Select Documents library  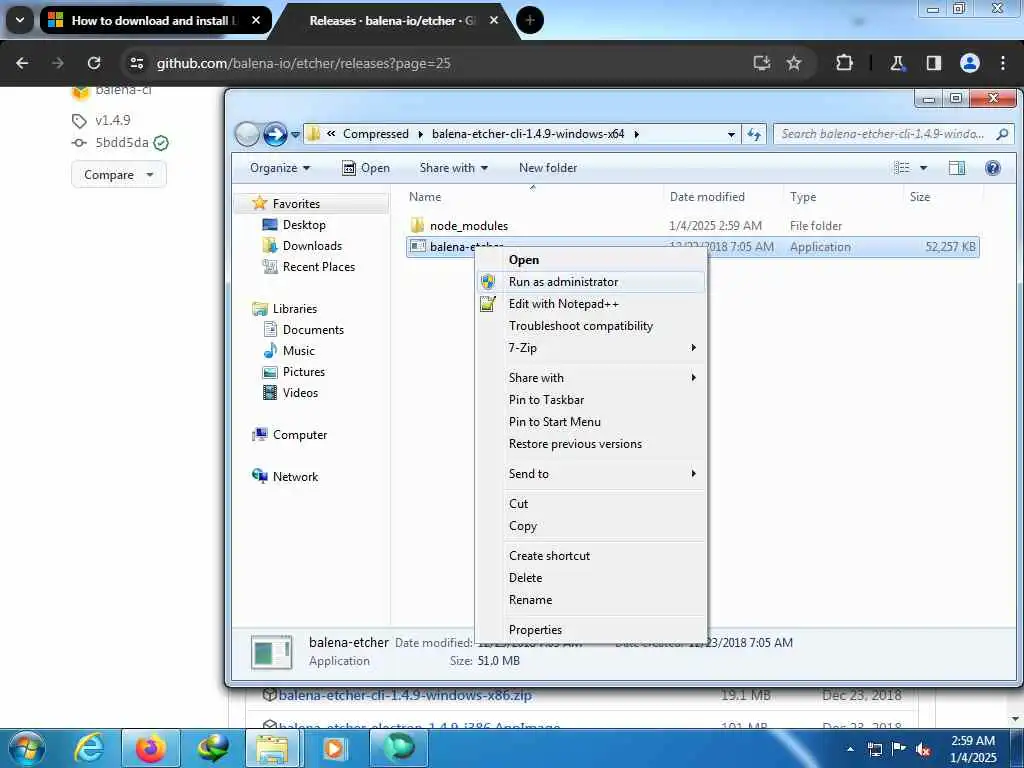[x=313, y=330]
